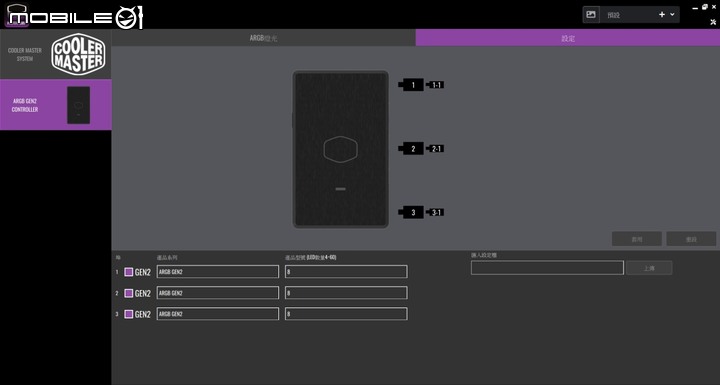
Task: Click the small controller thumbnail in the sidebar
Action: pyautogui.click(x=79, y=105)
